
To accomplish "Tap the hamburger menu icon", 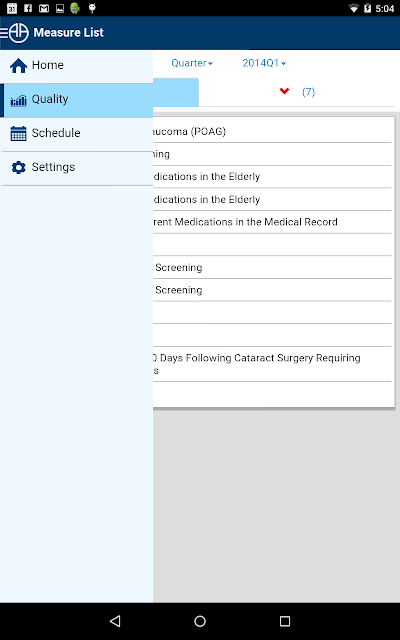I will coord(4,33).
